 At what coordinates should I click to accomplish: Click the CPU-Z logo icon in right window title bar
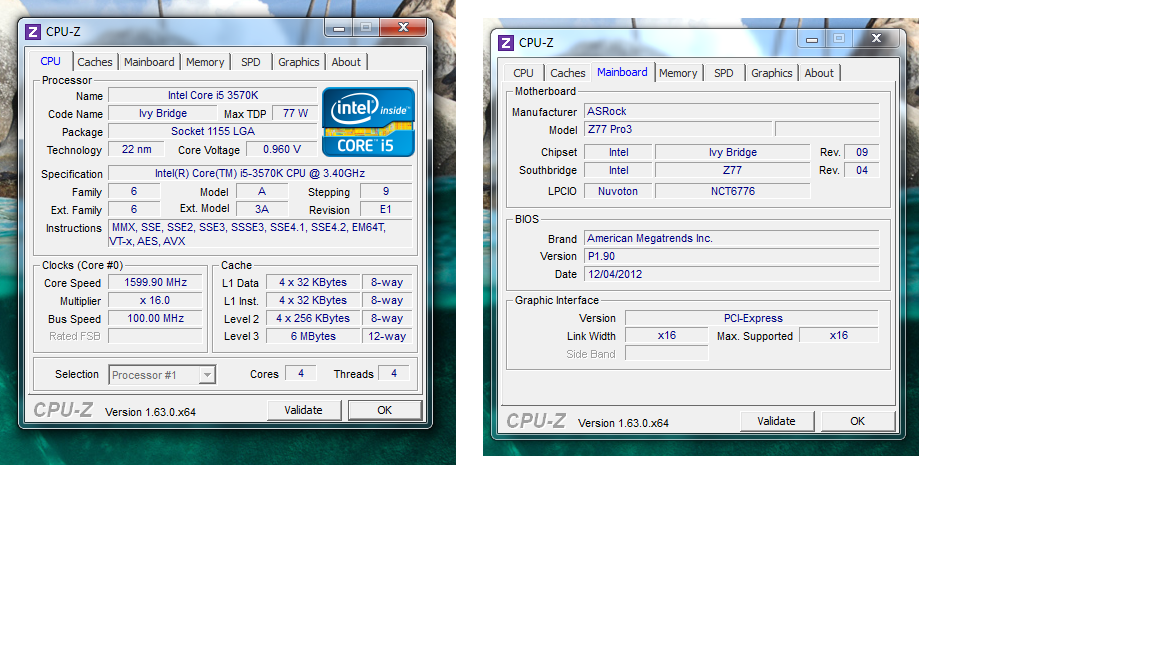(505, 43)
